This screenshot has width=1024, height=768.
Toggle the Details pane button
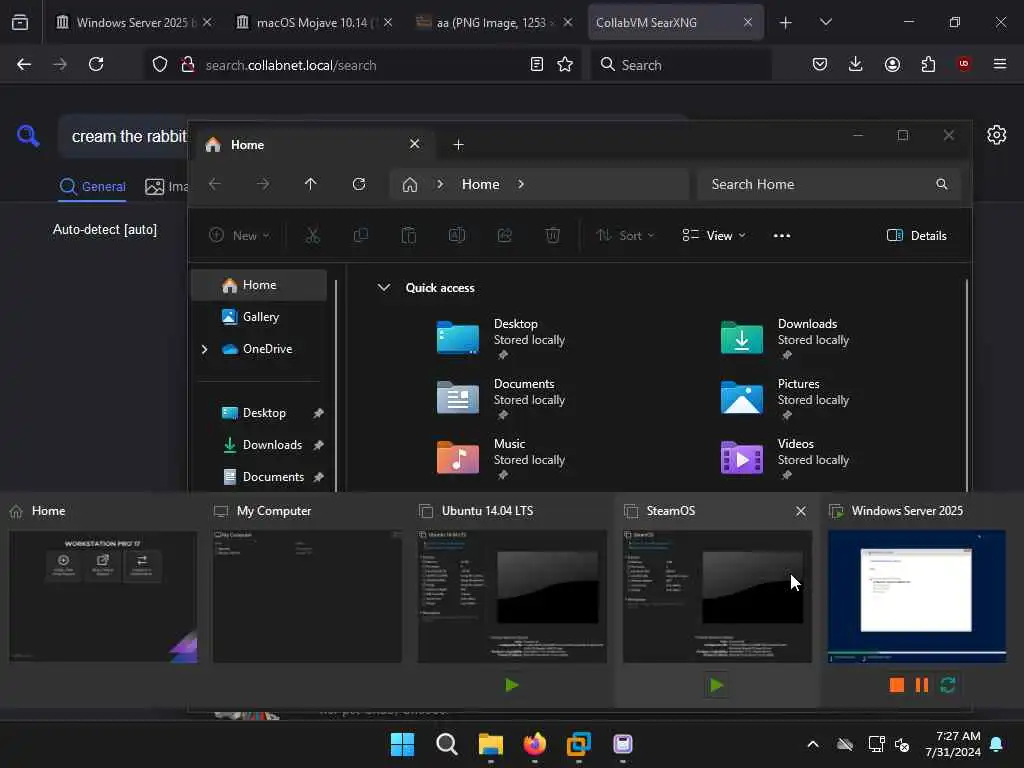[917, 236]
